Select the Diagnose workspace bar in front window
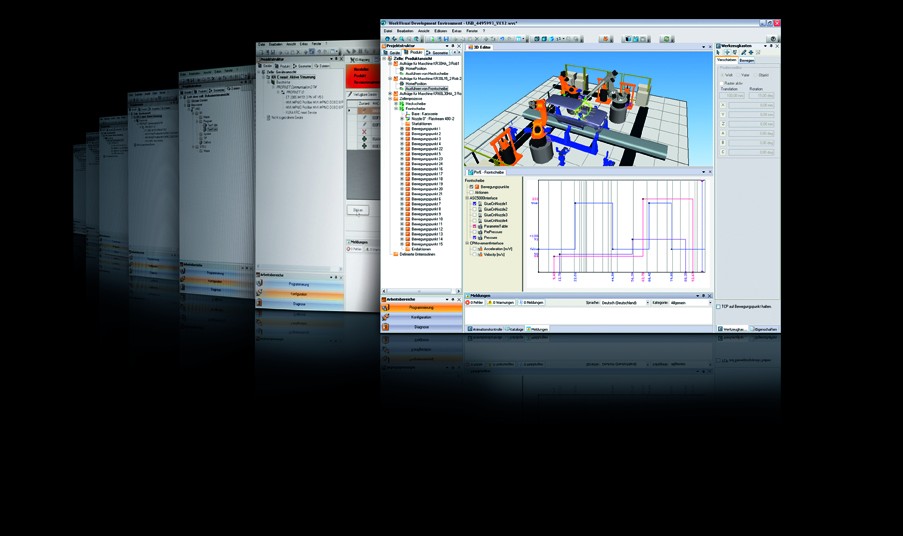The height and width of the screenshot is (536, 903). click(422, 326)
